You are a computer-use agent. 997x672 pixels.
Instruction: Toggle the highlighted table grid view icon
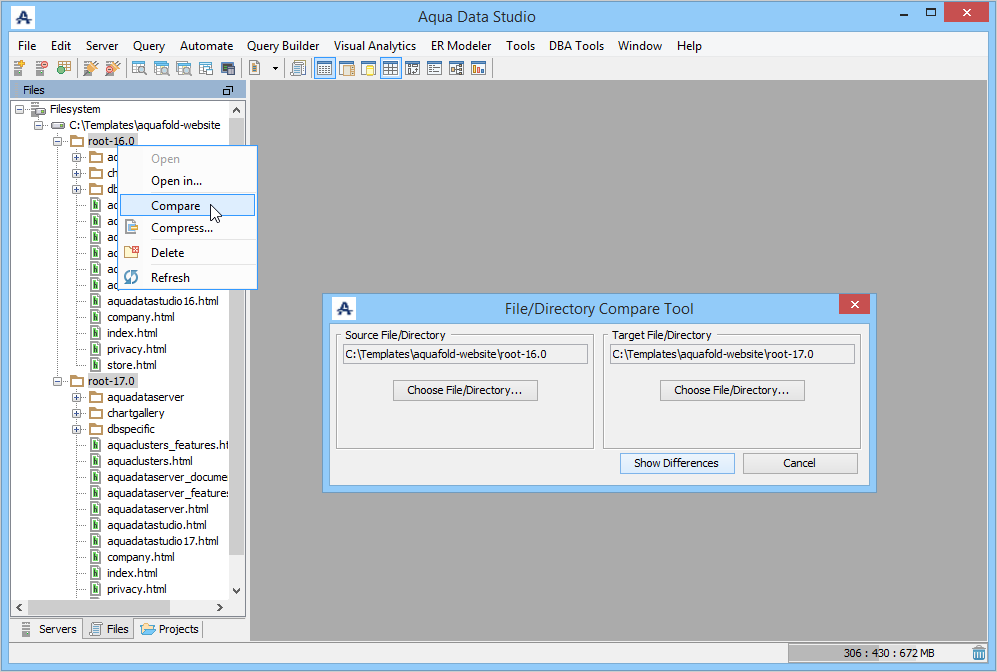[390, 68]
